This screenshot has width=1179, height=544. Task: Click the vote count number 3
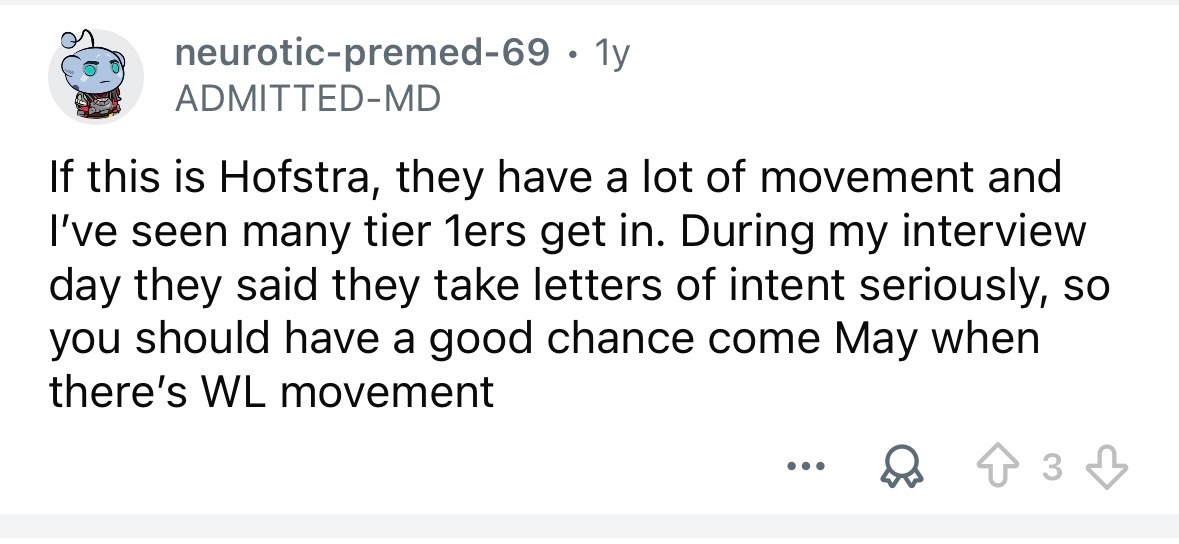coord(1054,469)
